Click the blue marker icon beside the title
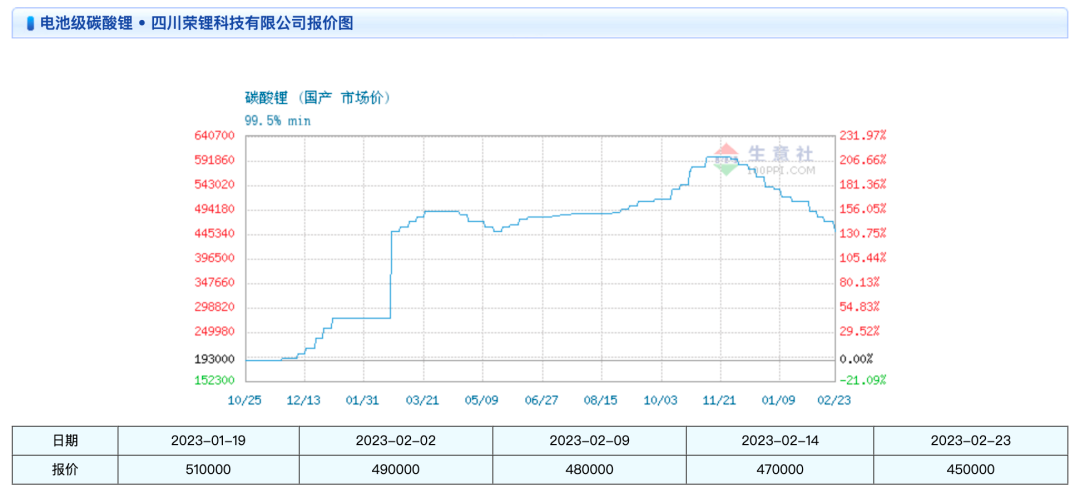 click(x=30, y=23)
